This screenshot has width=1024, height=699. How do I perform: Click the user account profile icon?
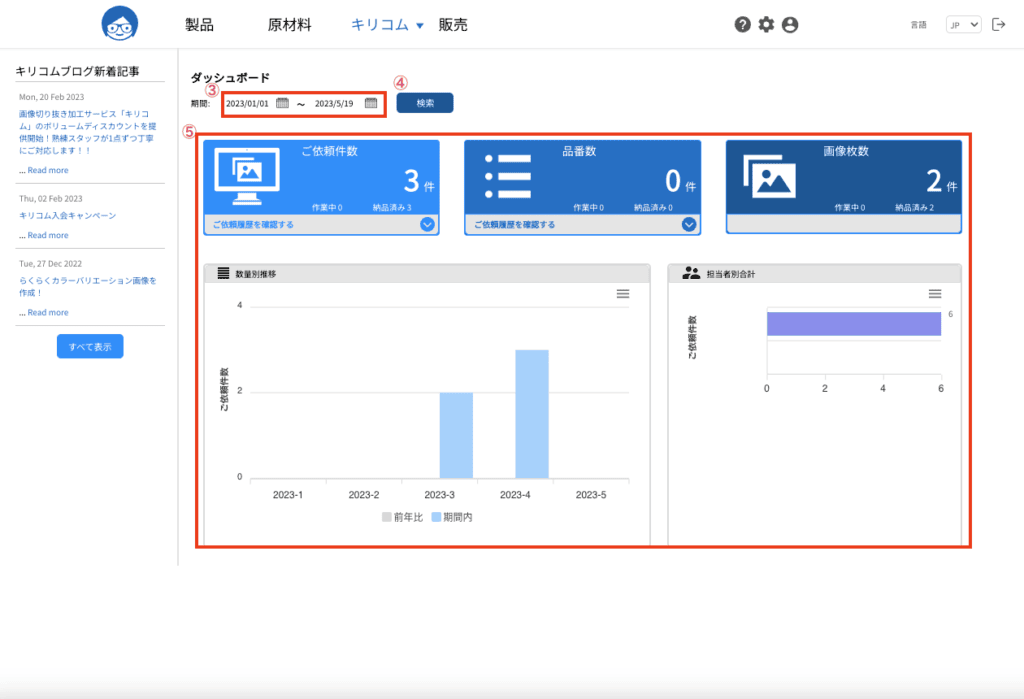[x=790, y=25]
